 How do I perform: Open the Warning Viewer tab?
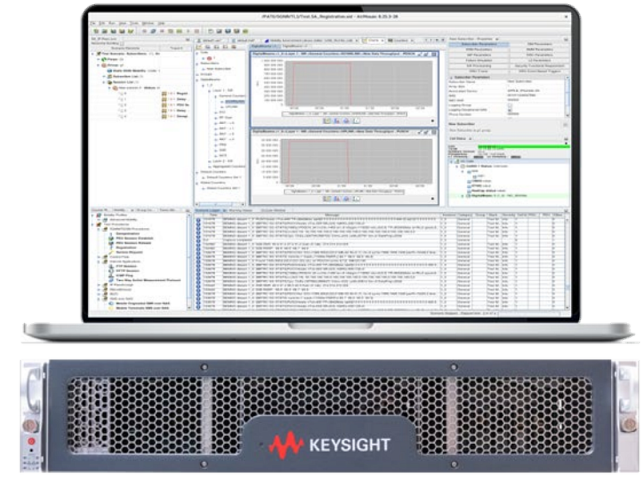click(x=241, y=210)
